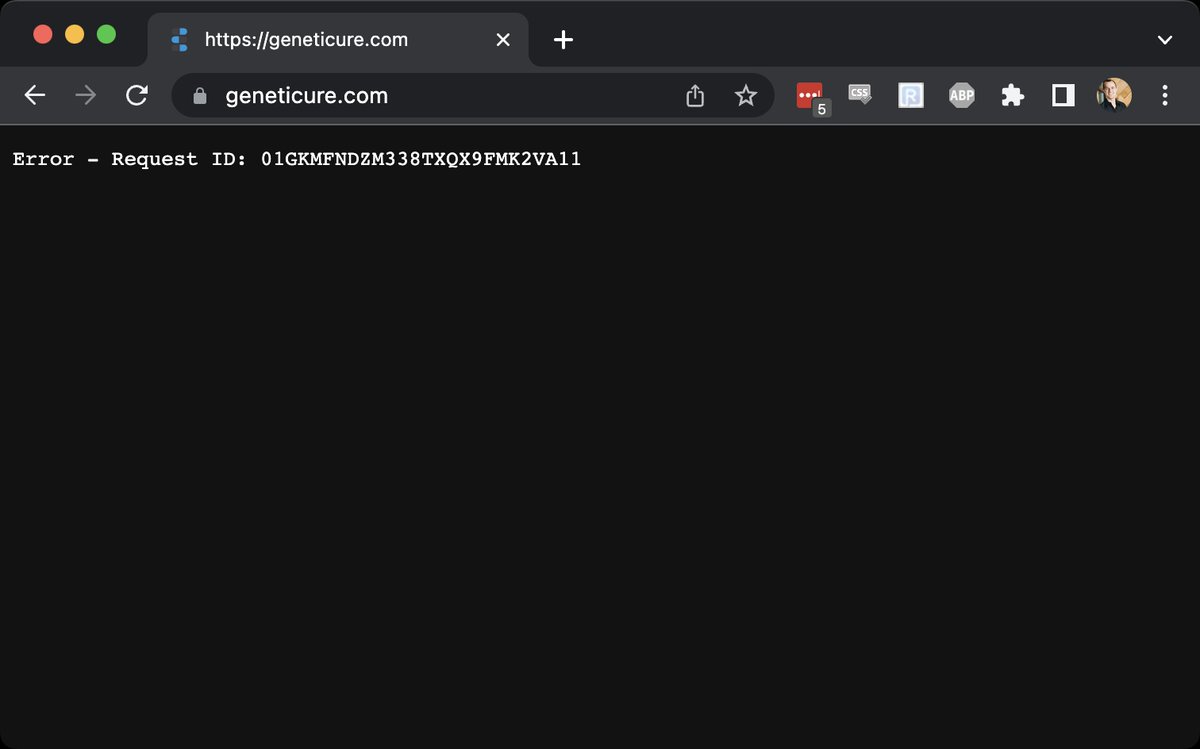The height and width of the screenshot is (749, 1200).
Task: Bookmark this page with star icon
Action: (746, 95)
